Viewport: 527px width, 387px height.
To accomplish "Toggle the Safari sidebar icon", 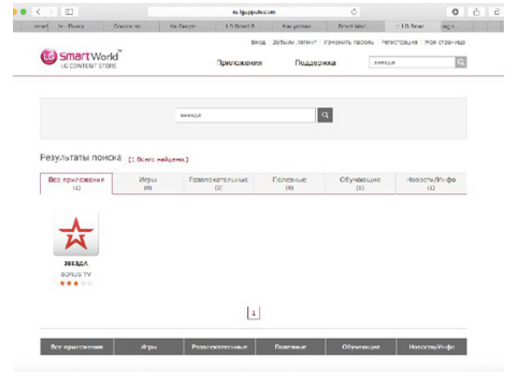I will [69, 12].
